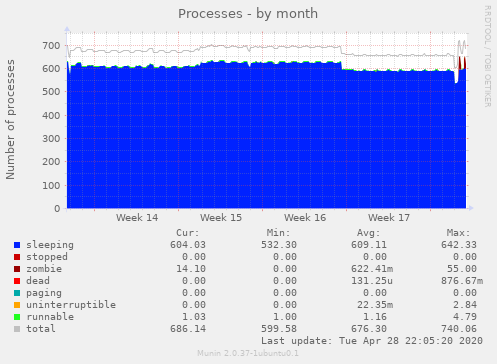
Task: Click the 'Processes - by month' title
Action: click(x=248, y=14)
